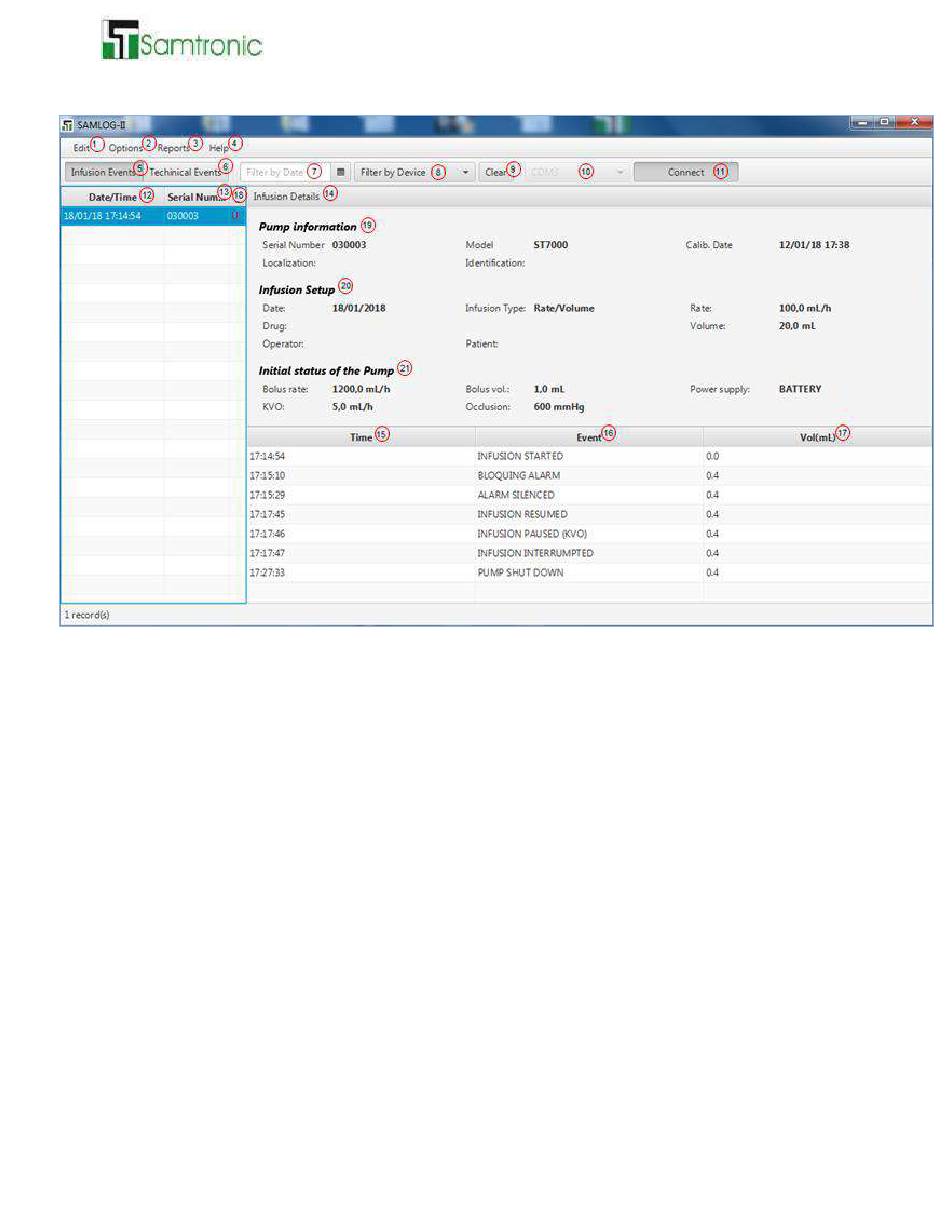Open the Options menu
Screen dimensions: 950x1232
[x=126, y=147]
